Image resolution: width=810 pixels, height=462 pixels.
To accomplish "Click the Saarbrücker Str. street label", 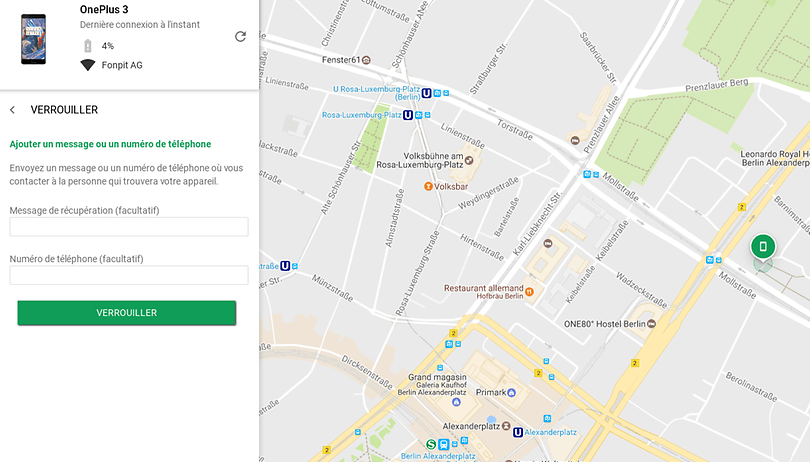I will tap(598, 58).
